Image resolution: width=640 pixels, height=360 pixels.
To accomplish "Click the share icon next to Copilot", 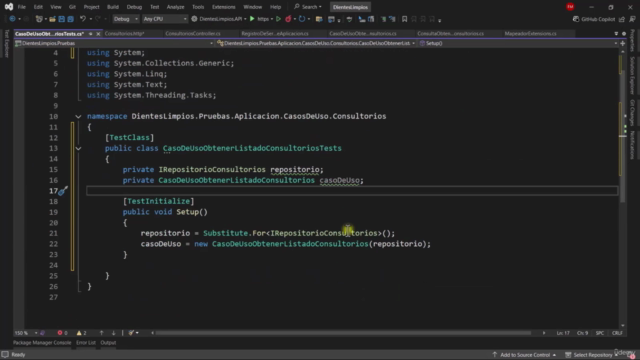I will 622,19.
